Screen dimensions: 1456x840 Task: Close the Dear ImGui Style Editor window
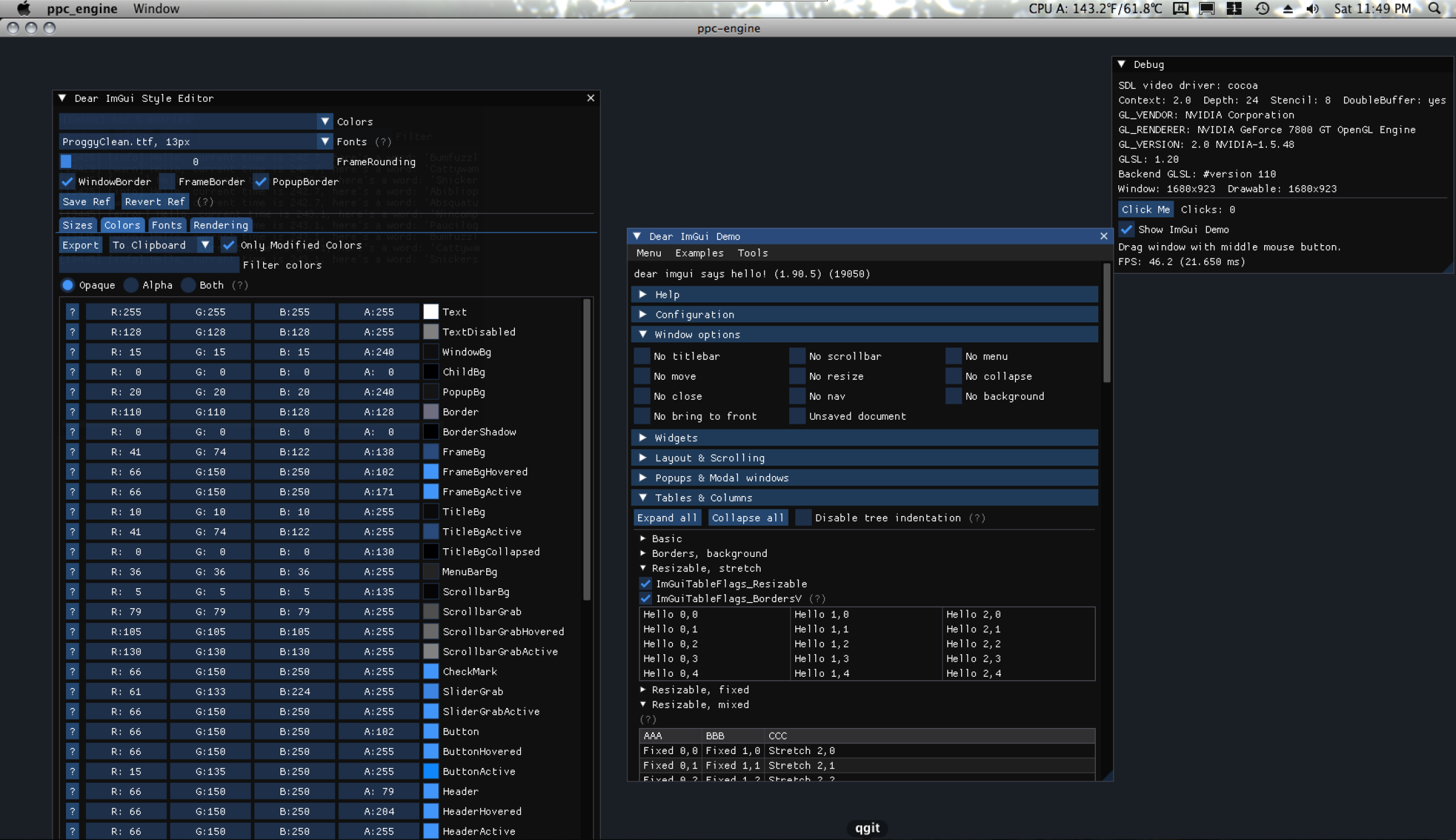click(591, 98)
